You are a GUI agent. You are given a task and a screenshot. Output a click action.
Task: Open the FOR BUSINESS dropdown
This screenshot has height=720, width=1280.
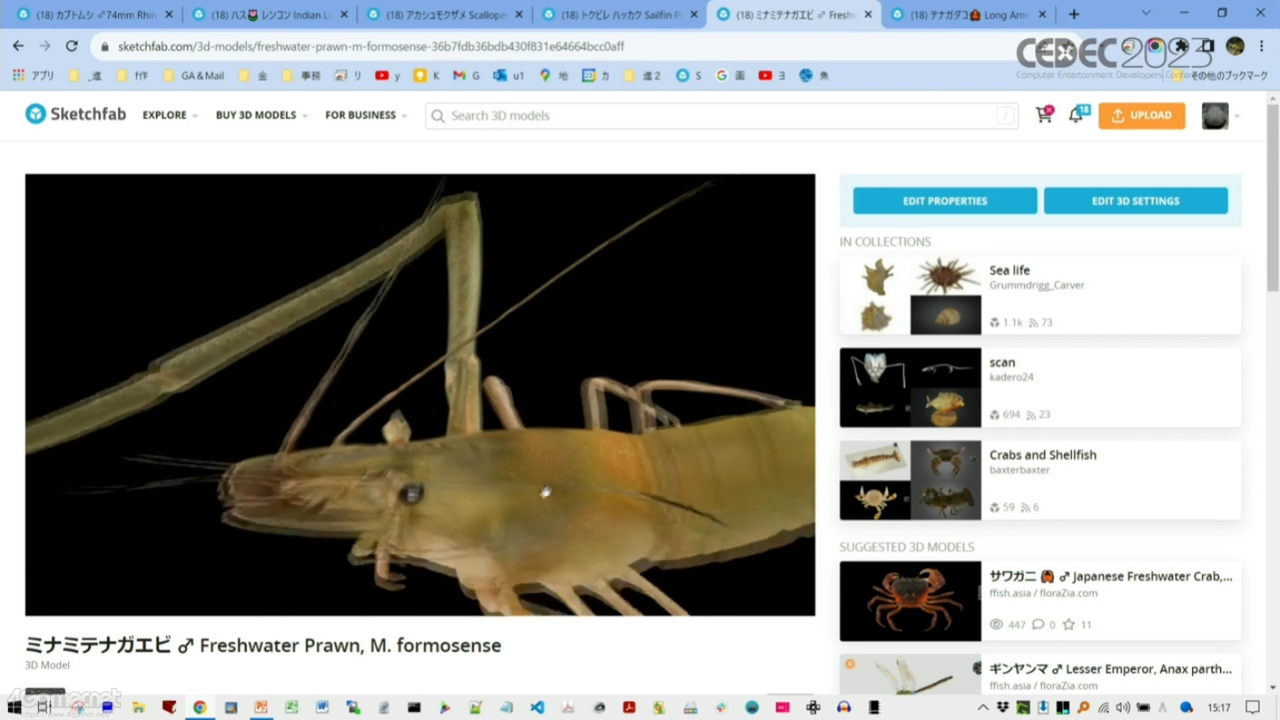pyautogui.click(x=365, y=115)
